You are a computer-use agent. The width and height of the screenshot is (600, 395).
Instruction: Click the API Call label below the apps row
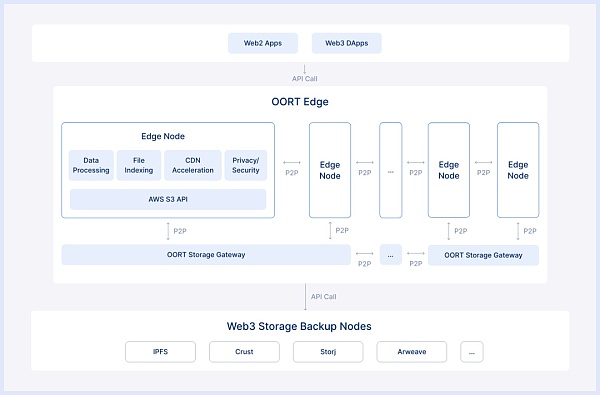[x=305, y=78]
